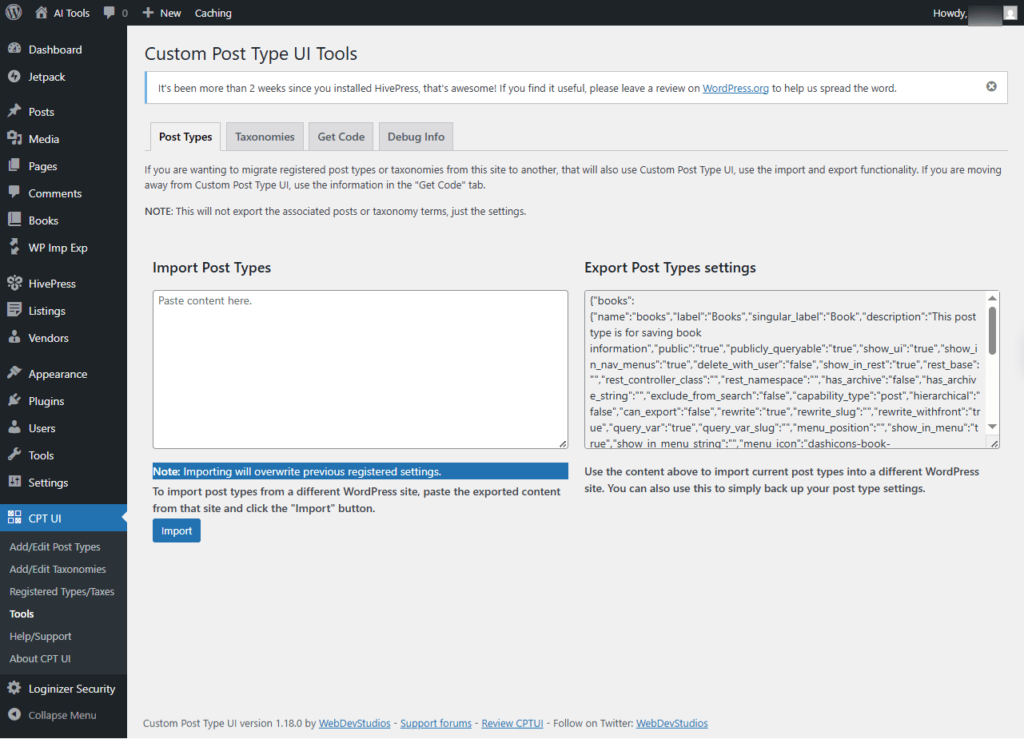Screen dimensions: 1024x739
Task: Click the Loginizer Security gear icon
Action: (x=14, y=689)
